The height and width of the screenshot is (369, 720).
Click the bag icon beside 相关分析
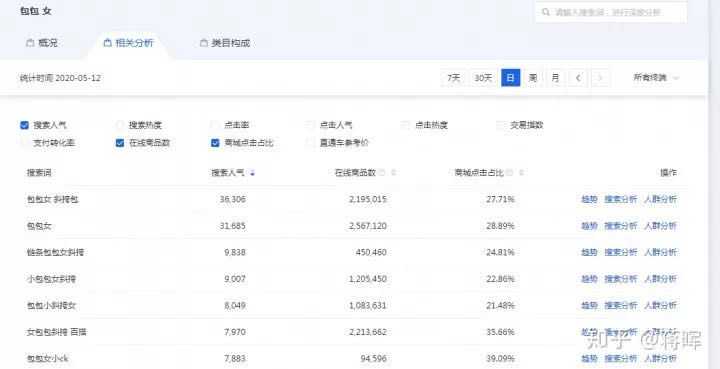pos(107,43)
